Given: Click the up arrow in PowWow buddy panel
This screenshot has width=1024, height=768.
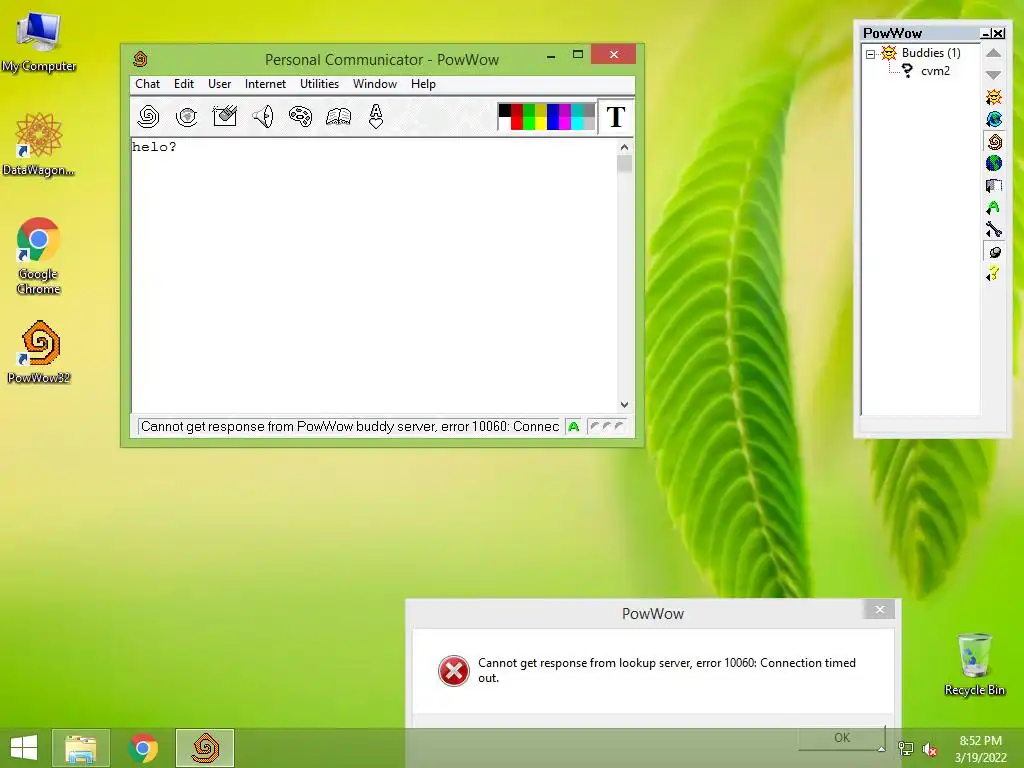Looking at the screenshot, I should pos(993,54).
